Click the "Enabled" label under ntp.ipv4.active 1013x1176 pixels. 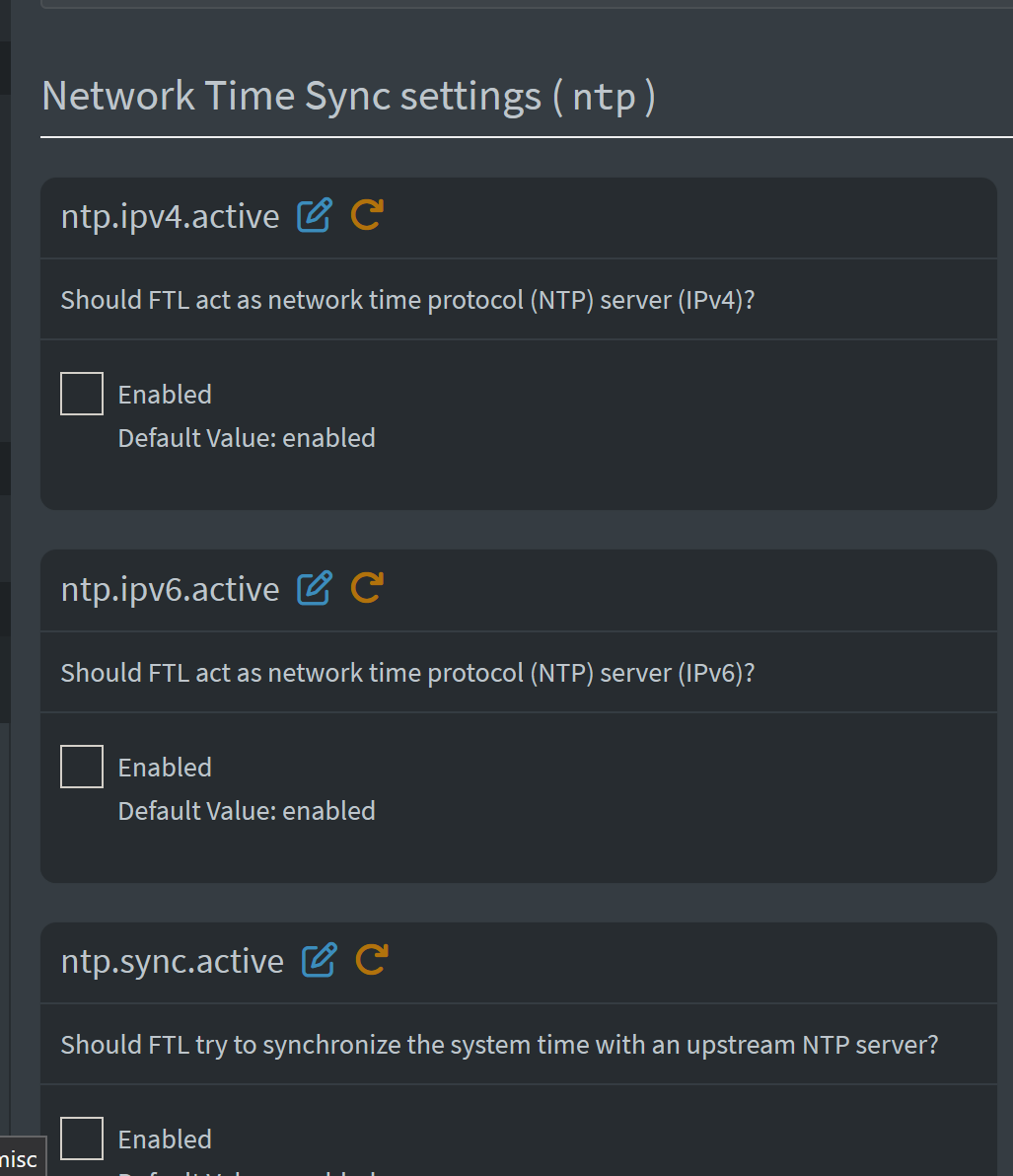[165, 395]
